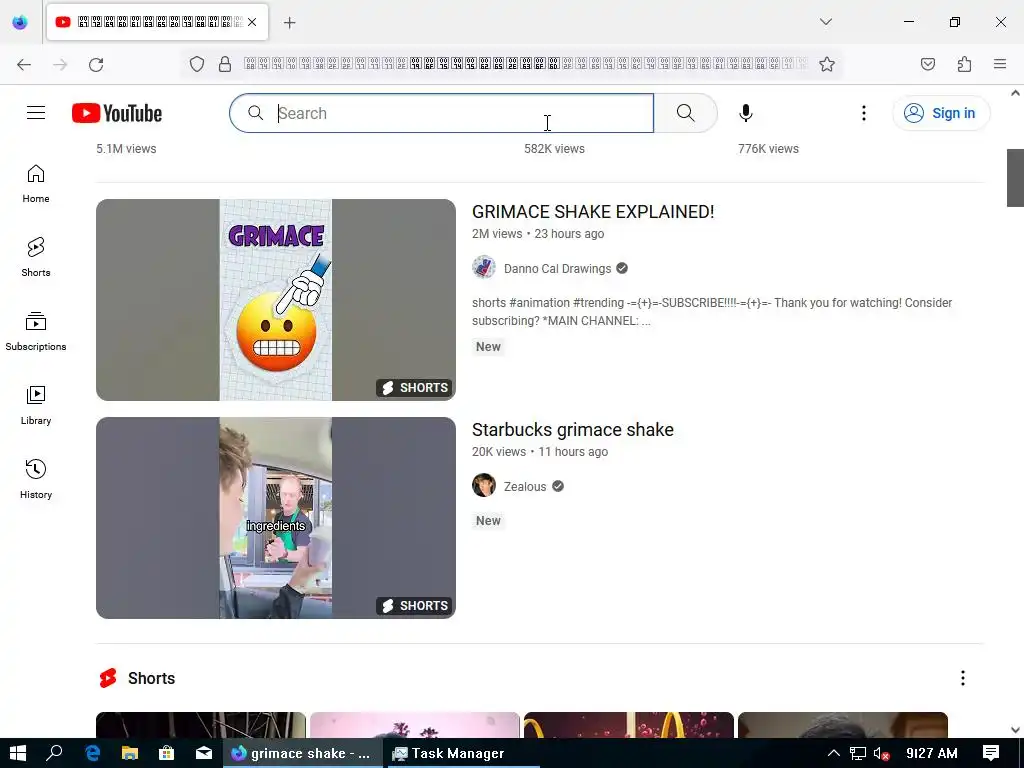Open GRIMACE SHAKE EXPLAINED! video thumbnail

pos(276,300)
